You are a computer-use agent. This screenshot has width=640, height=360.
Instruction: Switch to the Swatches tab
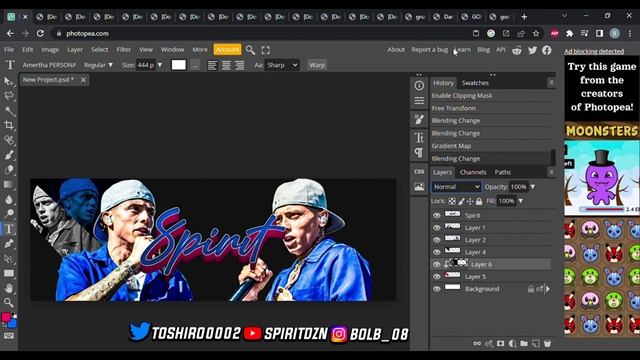[x=475, y=82]
